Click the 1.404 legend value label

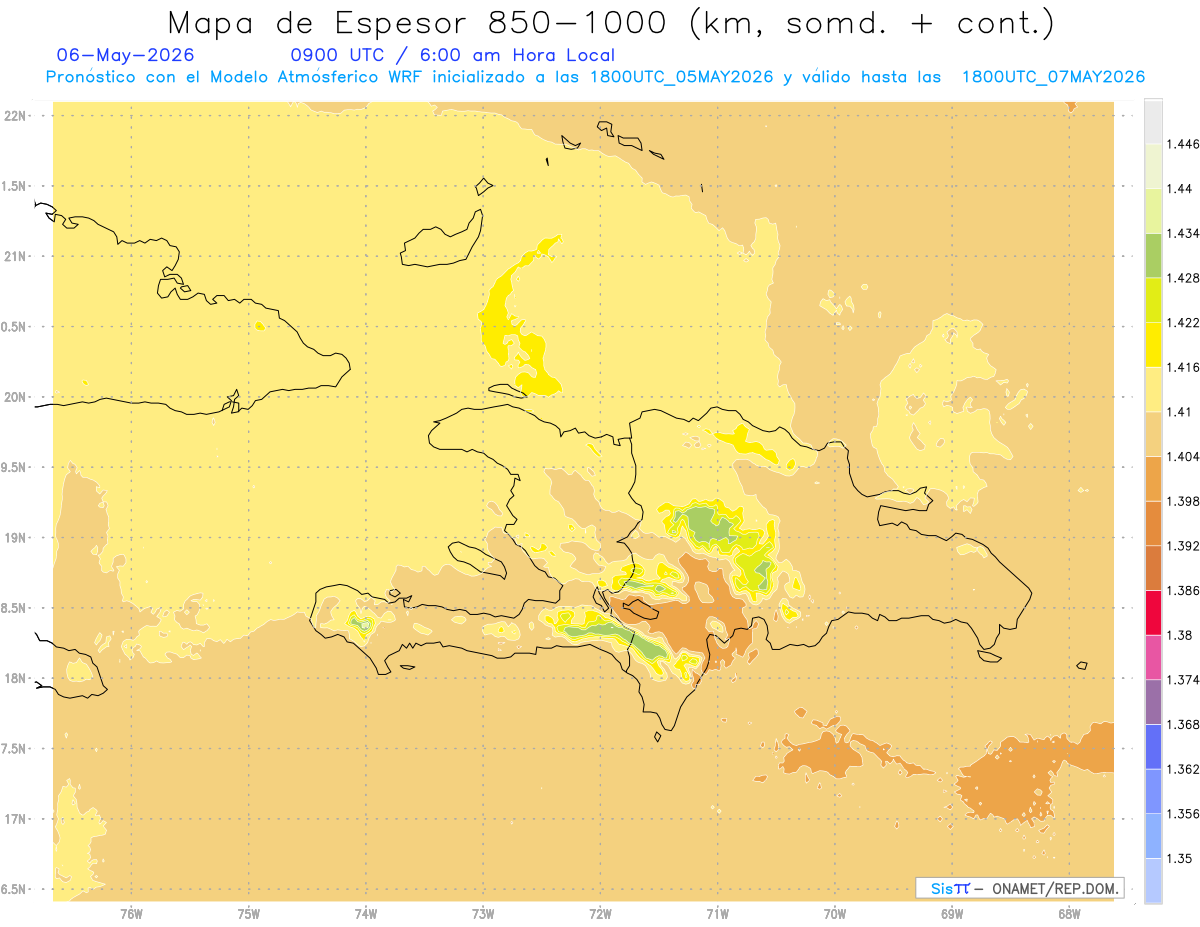tap(1185, 456)
